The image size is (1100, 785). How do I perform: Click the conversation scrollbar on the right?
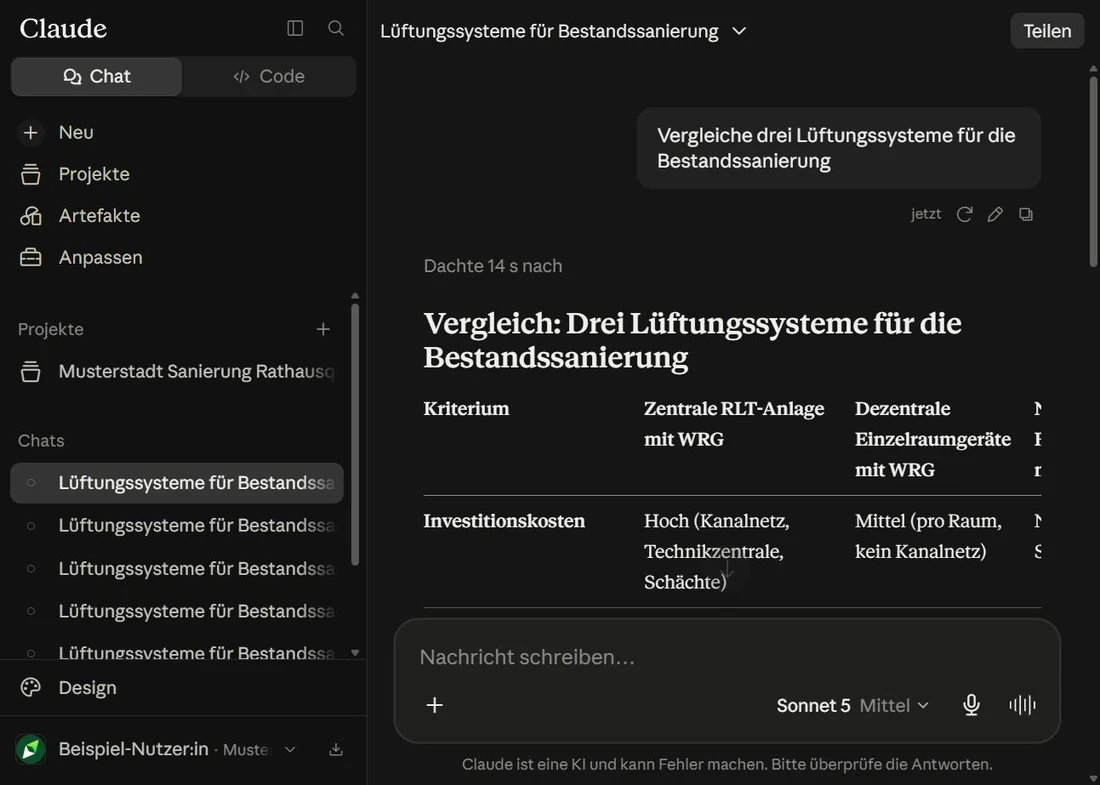tap(1093, 170)
